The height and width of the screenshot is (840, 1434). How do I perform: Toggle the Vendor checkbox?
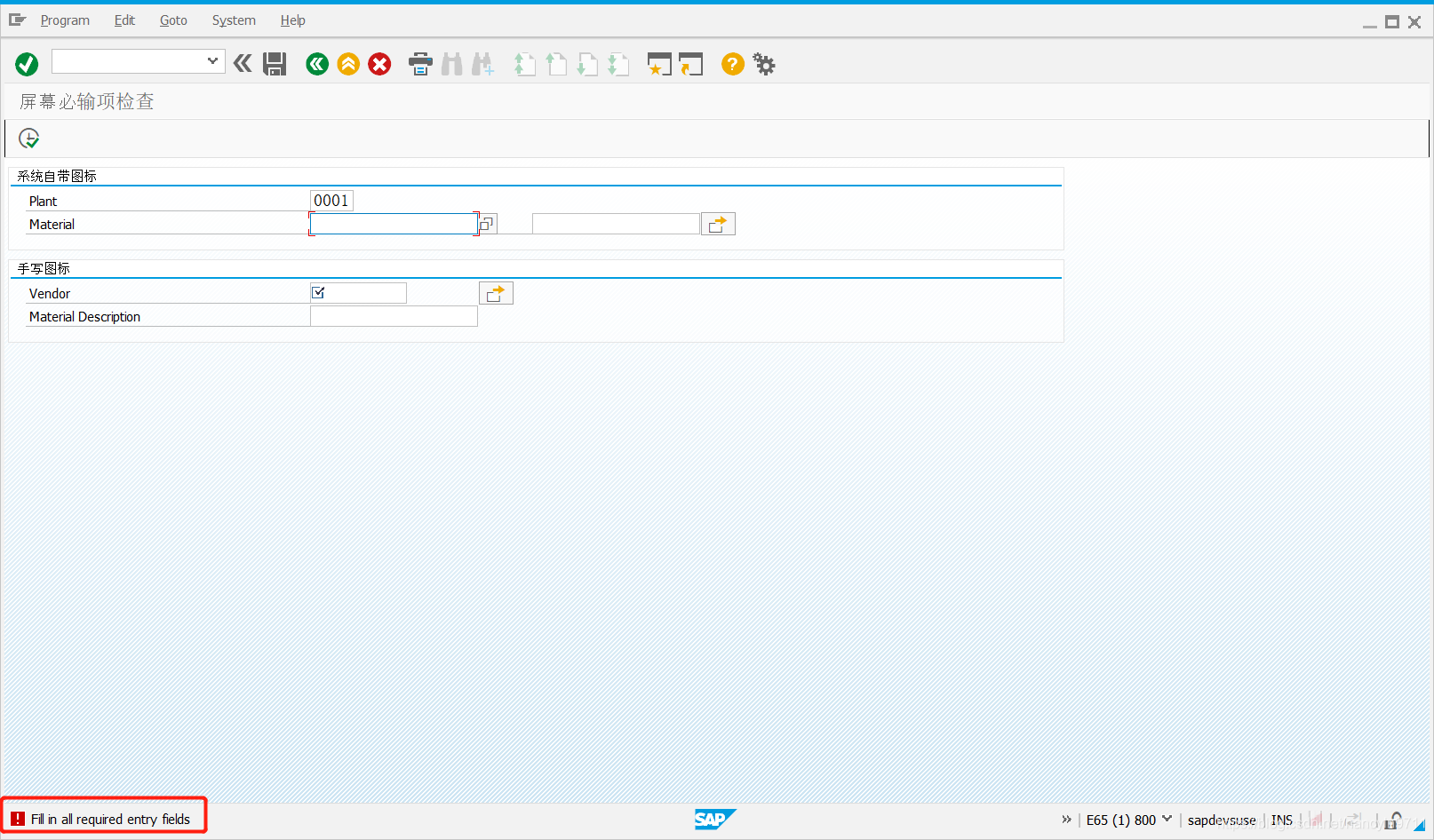[319, 291]
